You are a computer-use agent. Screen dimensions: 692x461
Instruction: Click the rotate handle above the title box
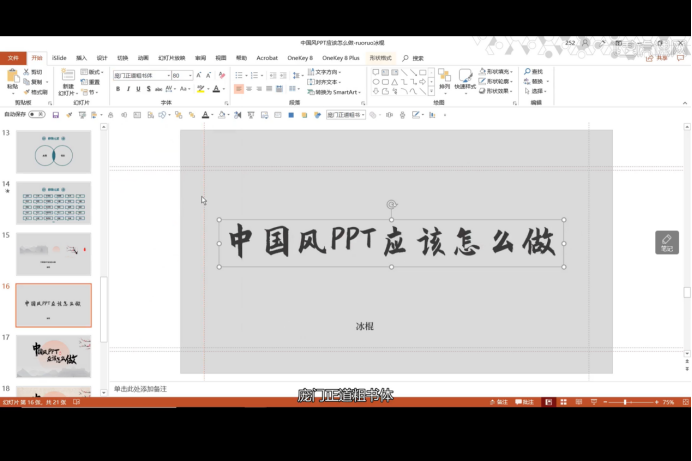tap(391, 204)
